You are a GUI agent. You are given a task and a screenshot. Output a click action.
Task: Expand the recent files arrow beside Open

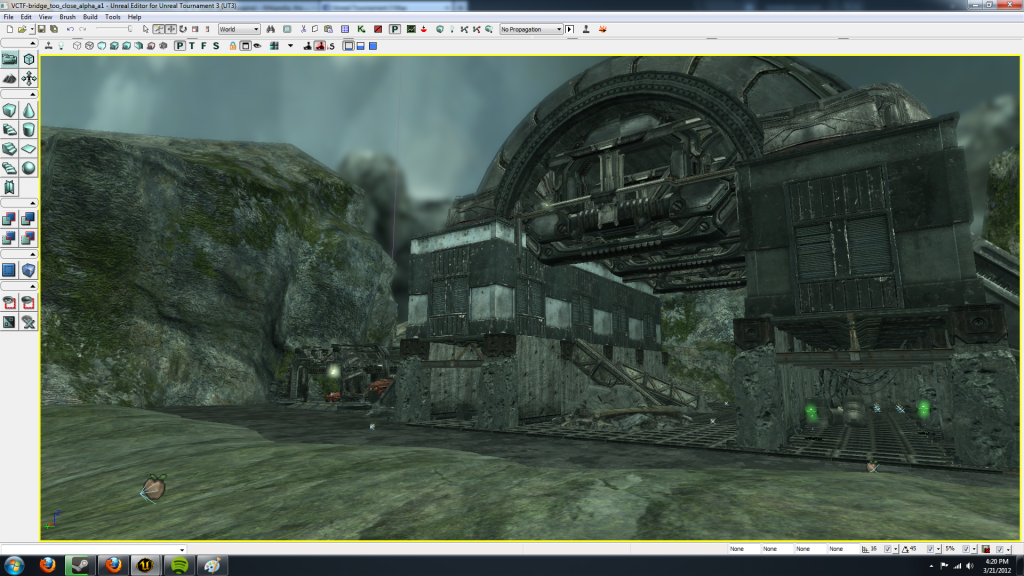[x=31, y=29]
